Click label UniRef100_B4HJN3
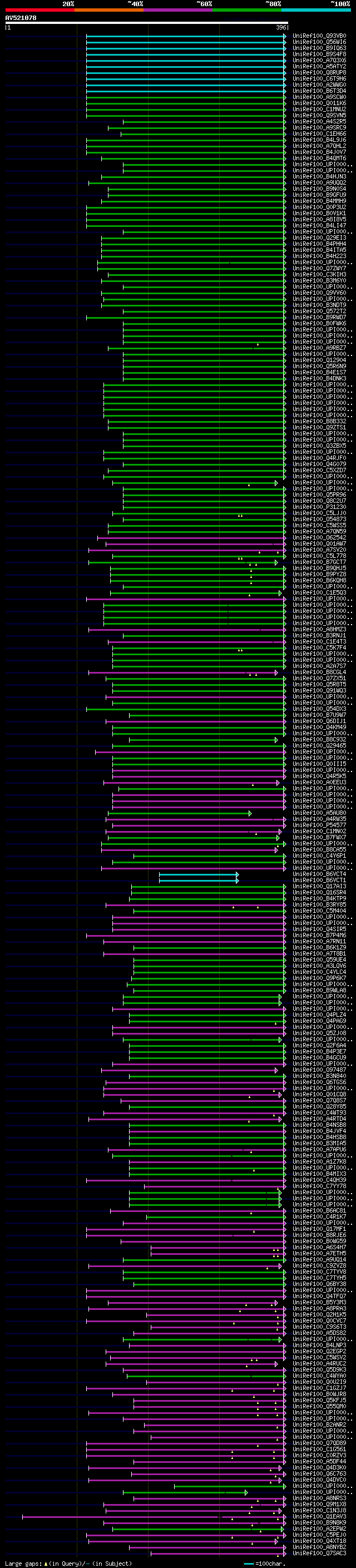 319,176
